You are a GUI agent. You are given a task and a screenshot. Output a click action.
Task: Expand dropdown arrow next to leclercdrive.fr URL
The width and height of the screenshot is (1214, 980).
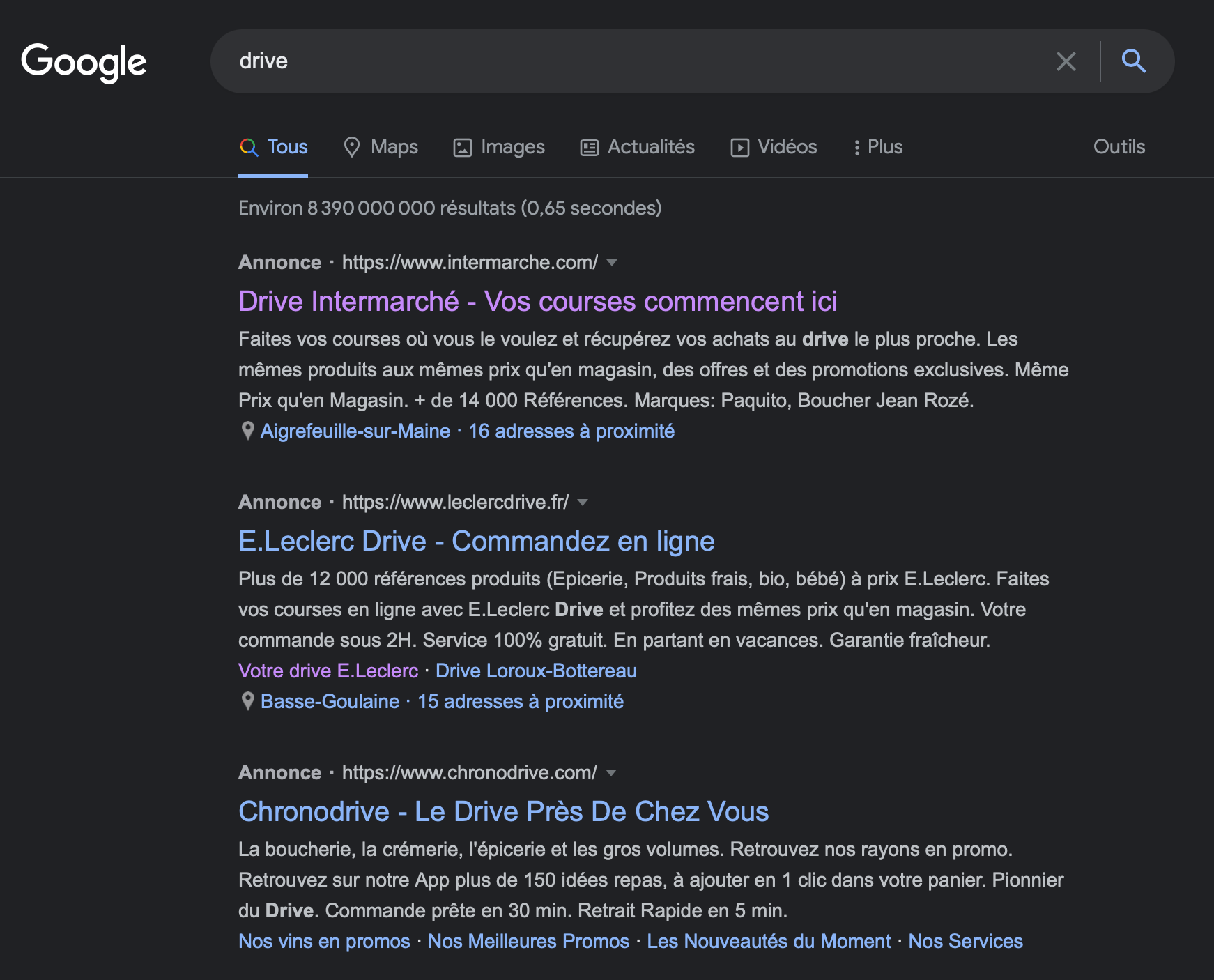(583, 503)
